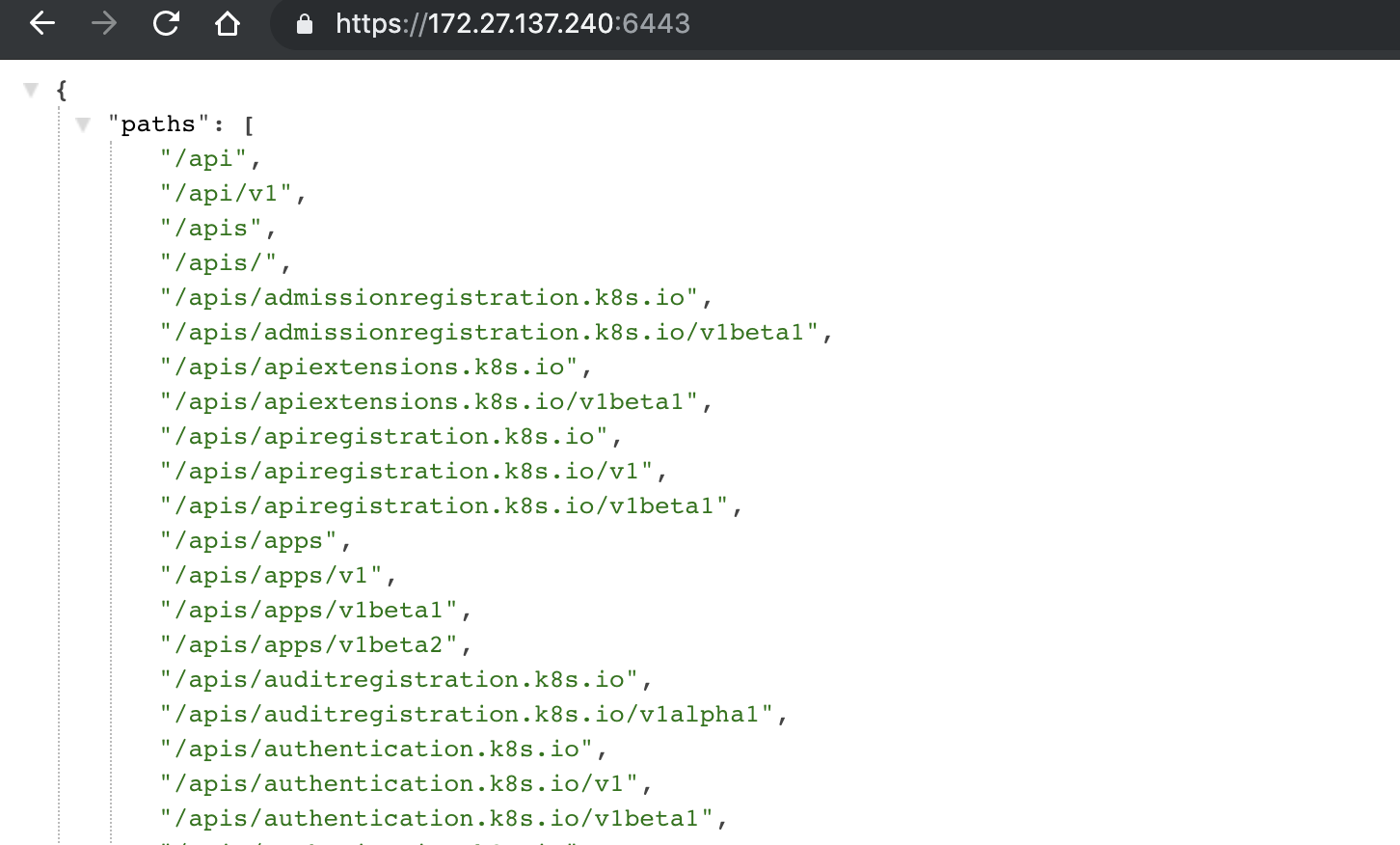Select the "/api" path entry
This screenshot has width=1400, height=845.
(x=203, y=159)
